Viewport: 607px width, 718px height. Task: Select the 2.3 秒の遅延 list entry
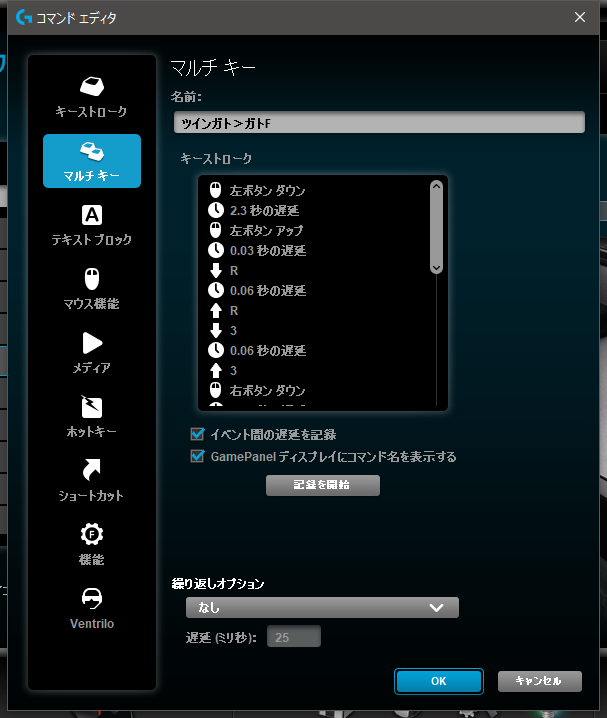(264, 210)
